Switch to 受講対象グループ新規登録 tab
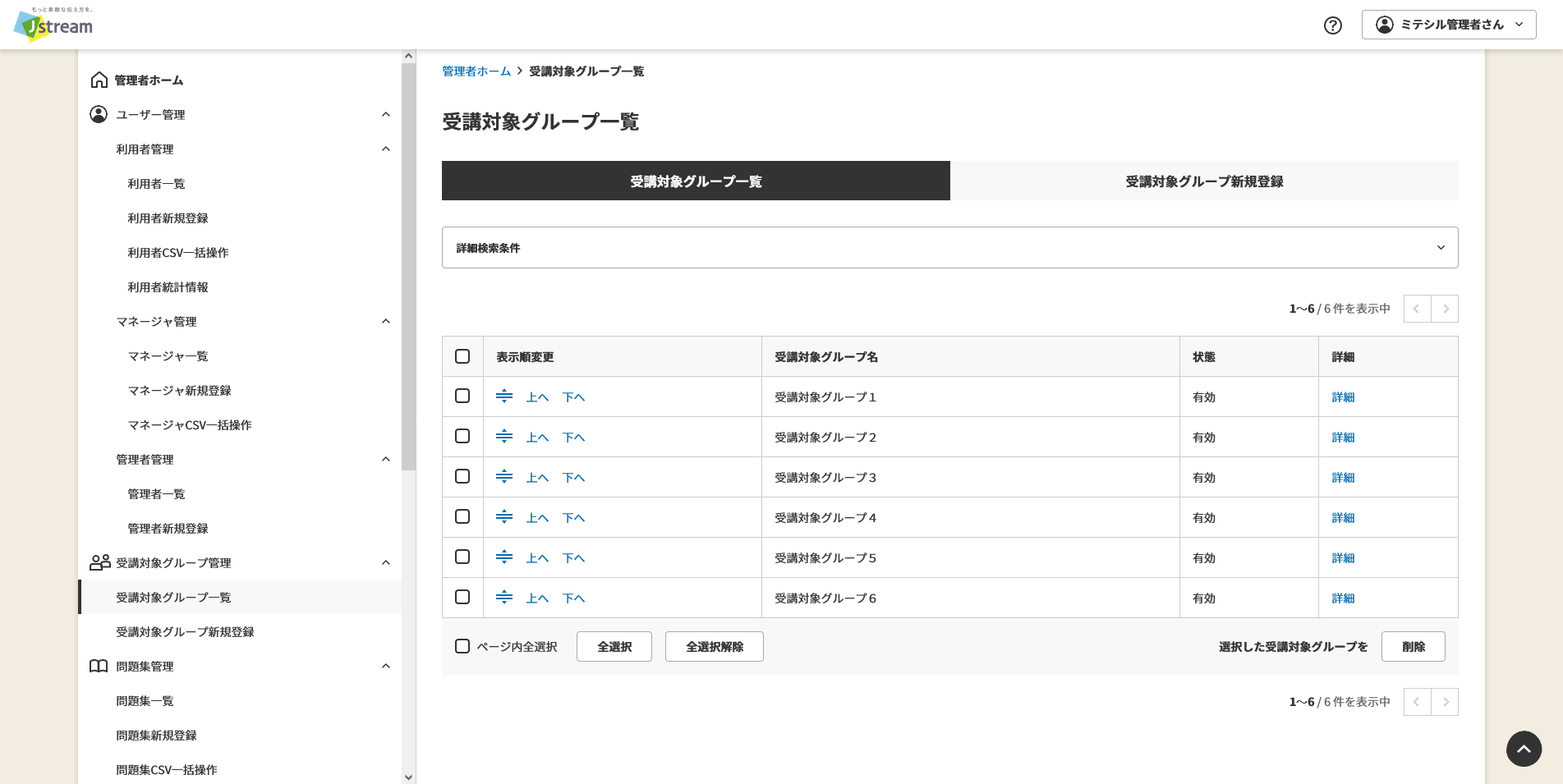Viewport: 1563px width, 784px height. tap(1204, 181)
